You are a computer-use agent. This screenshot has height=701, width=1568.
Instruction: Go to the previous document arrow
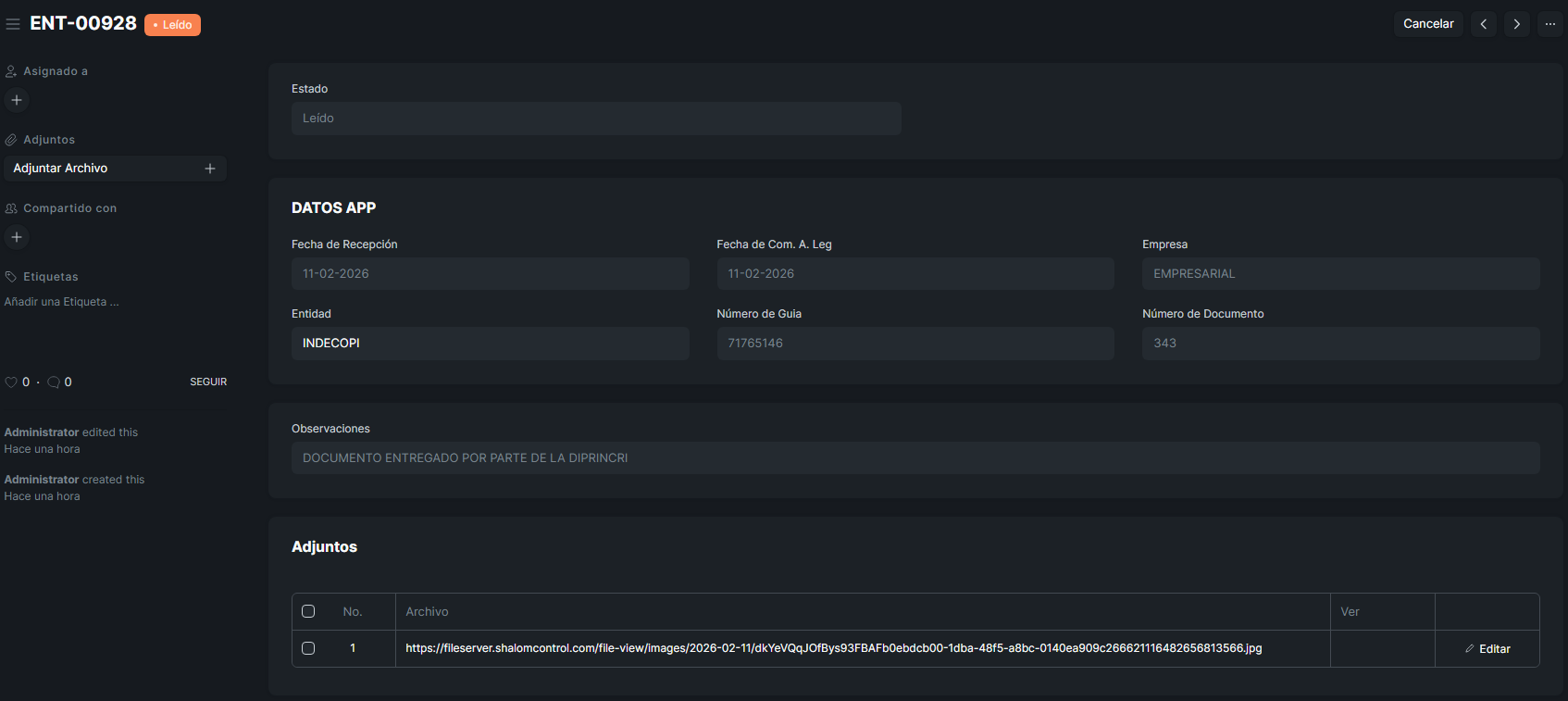pos(1483,24)
